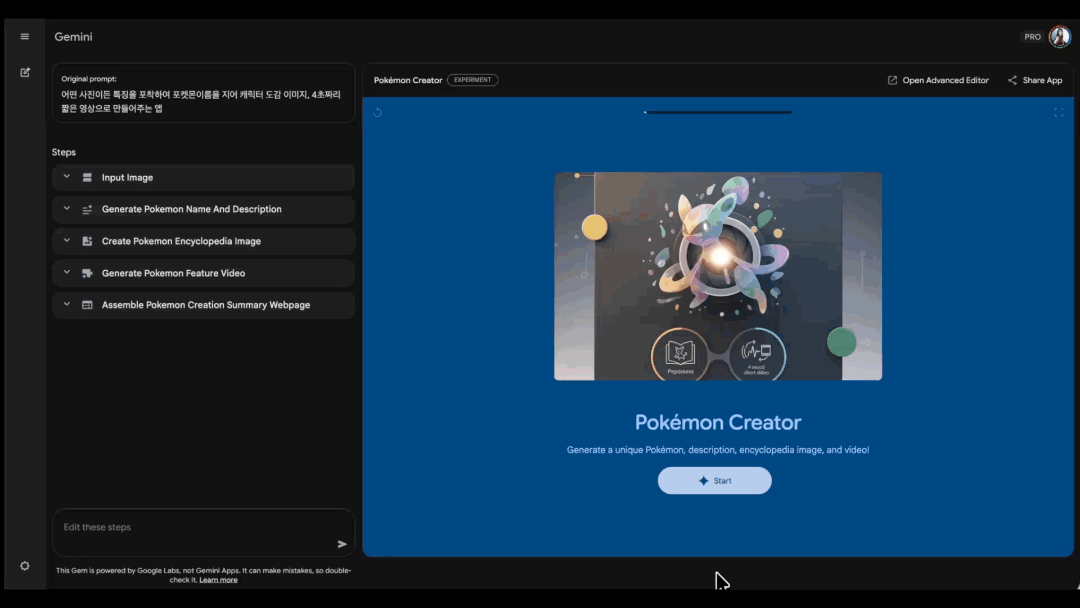This screenshot has width=1080, height=608.
Task: Expand Generate Pokemon Name And Description chevron
Action: tap(67, 209)
